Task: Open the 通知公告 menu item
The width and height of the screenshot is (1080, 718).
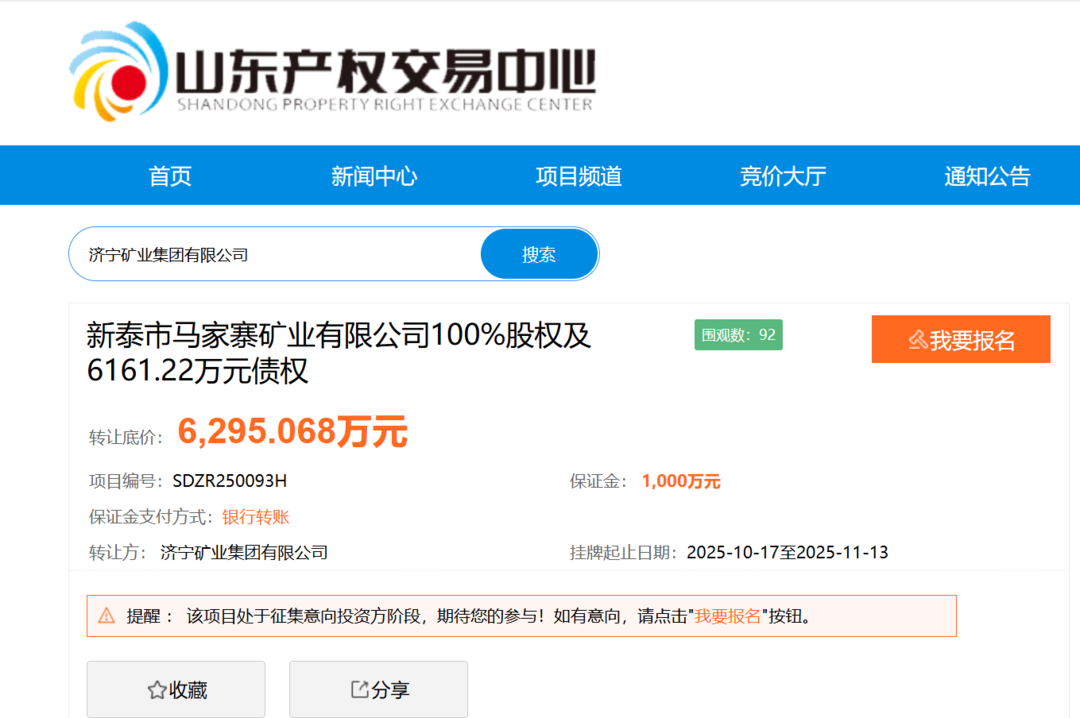Action: pos(987,177)
